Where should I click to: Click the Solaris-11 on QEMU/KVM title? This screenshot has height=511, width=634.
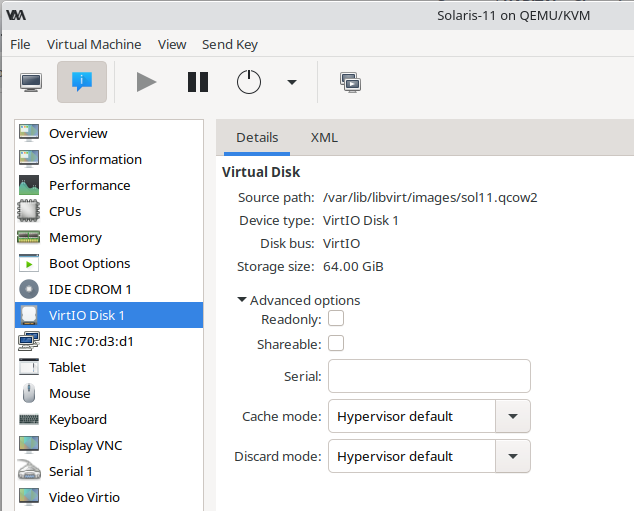click(x=514, y=15)
